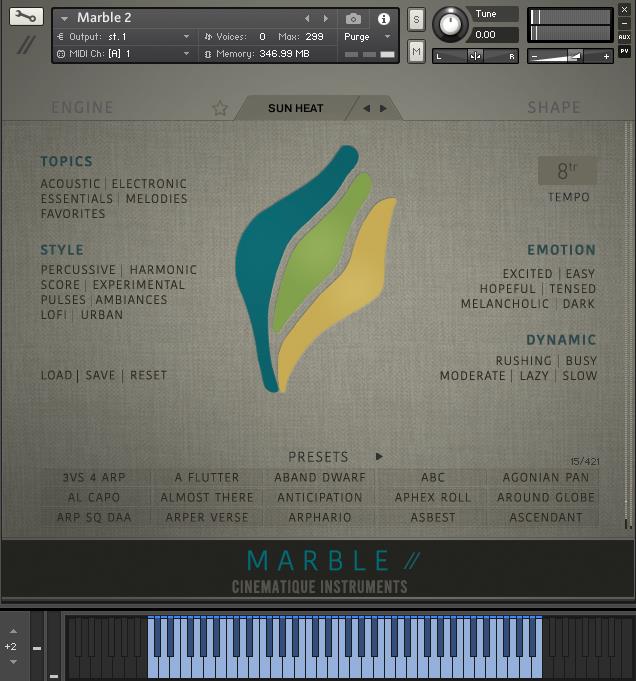Toggle the MELANCHOLIC emotion filter
The height and width of the screenshot is (681, 636).
click(x=505, y=304)
